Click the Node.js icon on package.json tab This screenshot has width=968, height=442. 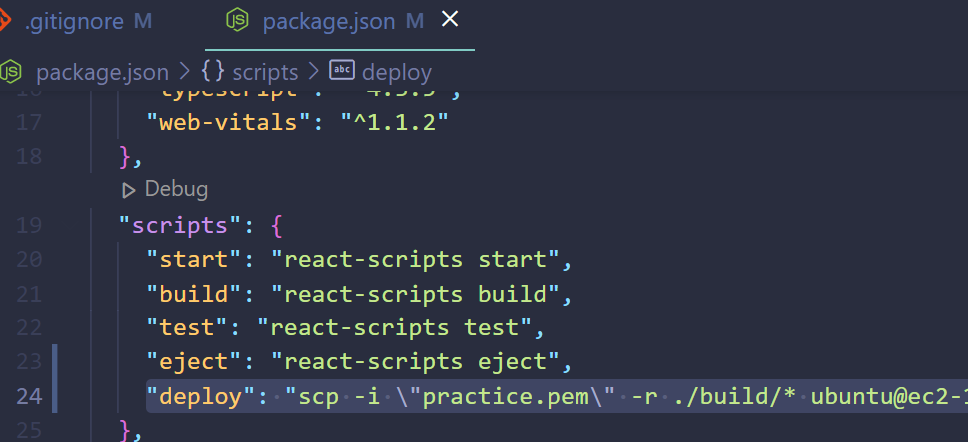(237, 21)
